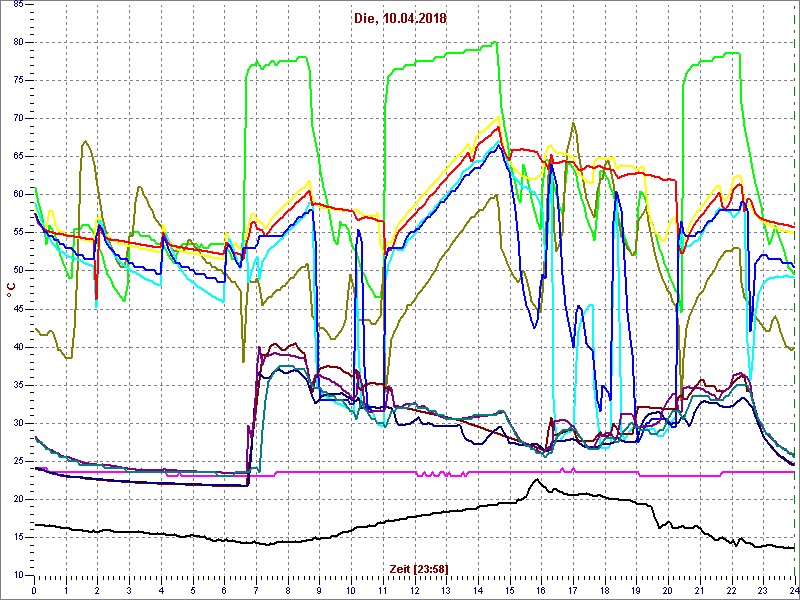This screenshot has width=800, height=600.
Task: Click hour 17 on the time axis
Action: click(573, 589)
